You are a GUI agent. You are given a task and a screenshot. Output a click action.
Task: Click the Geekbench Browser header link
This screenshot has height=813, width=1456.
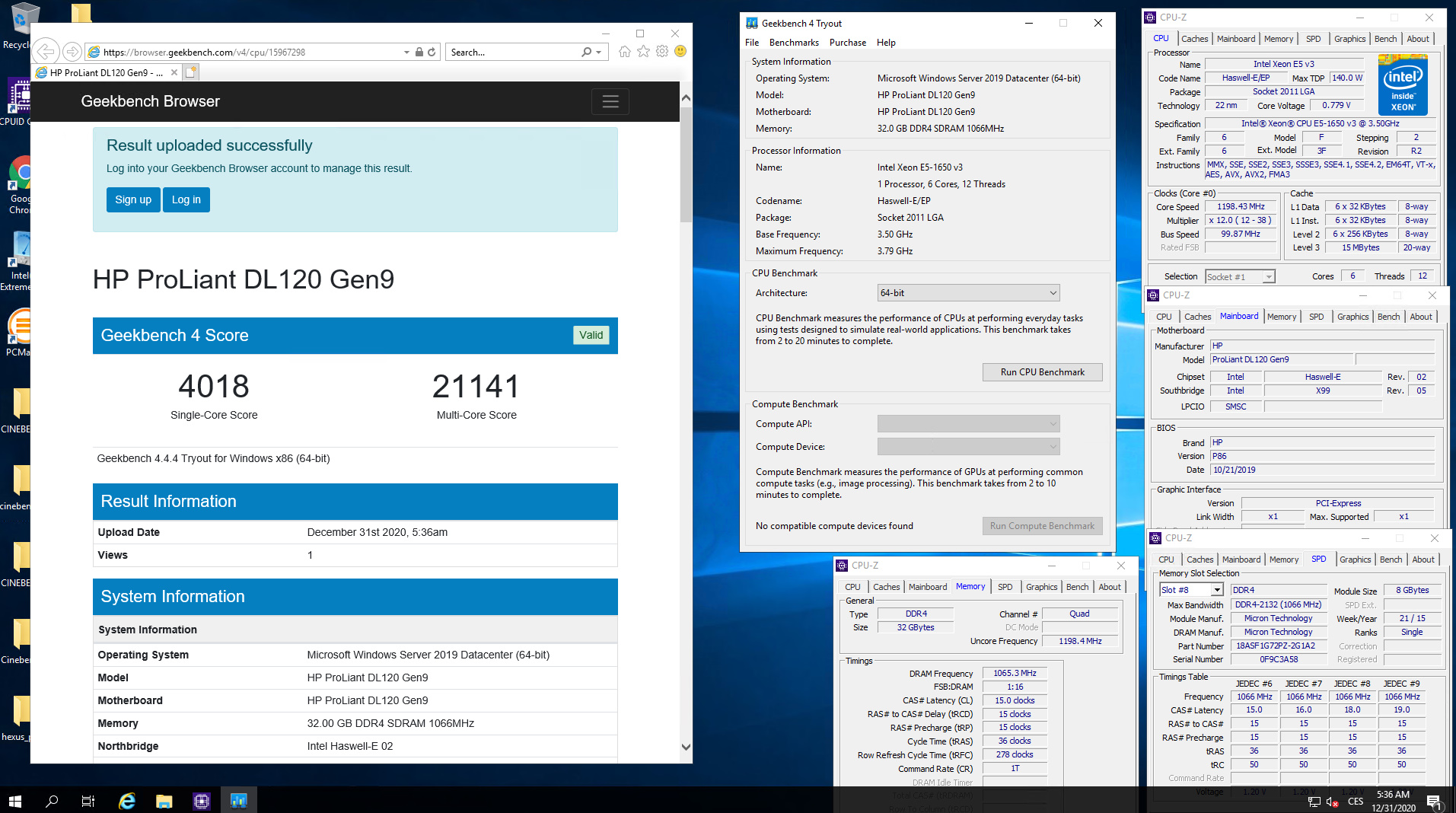150,101
